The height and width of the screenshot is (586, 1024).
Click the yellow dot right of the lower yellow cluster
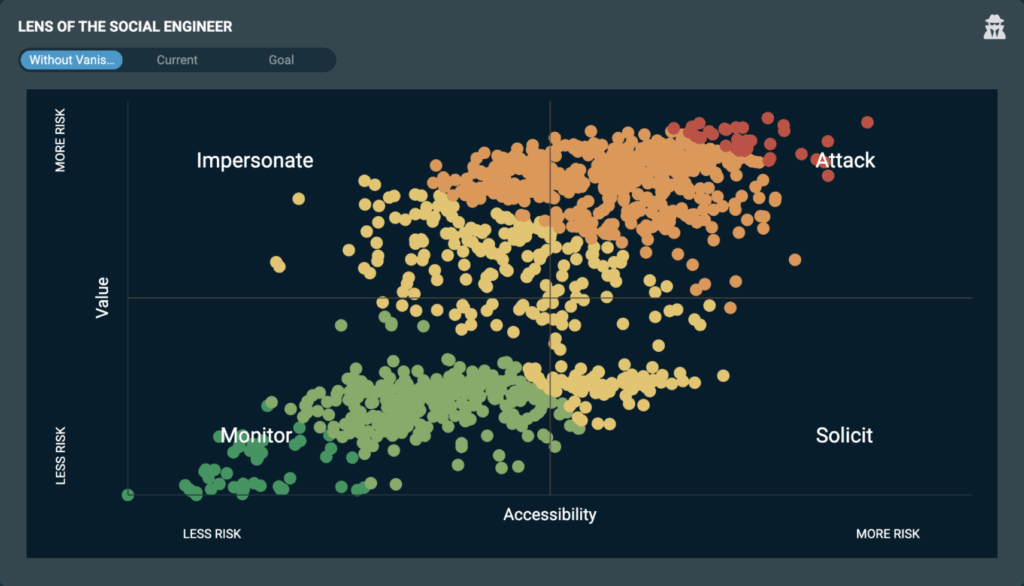(723, 376)
